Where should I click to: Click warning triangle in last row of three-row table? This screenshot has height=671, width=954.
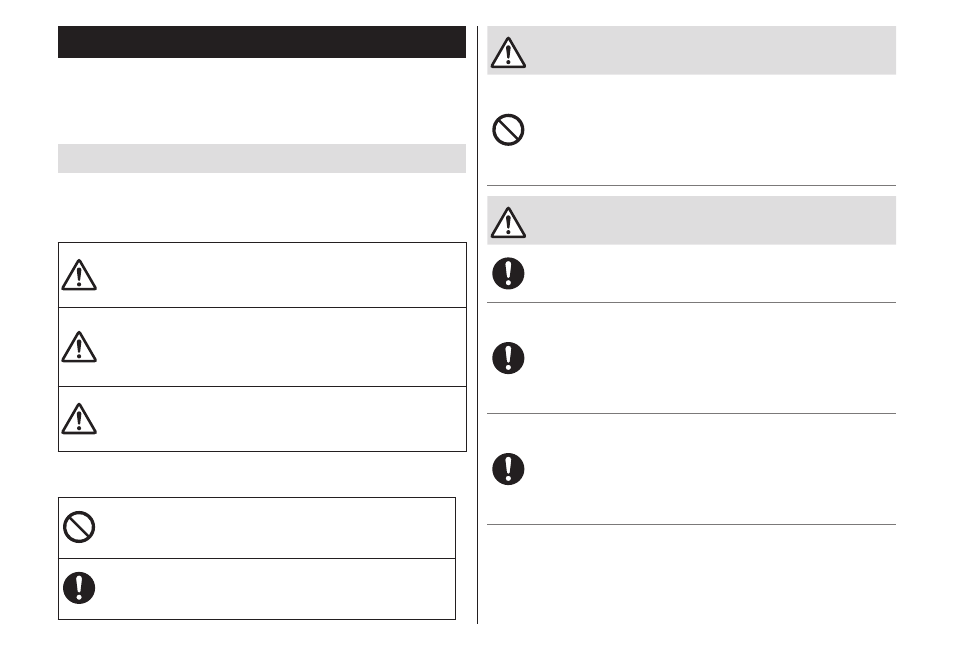point(79,419)
